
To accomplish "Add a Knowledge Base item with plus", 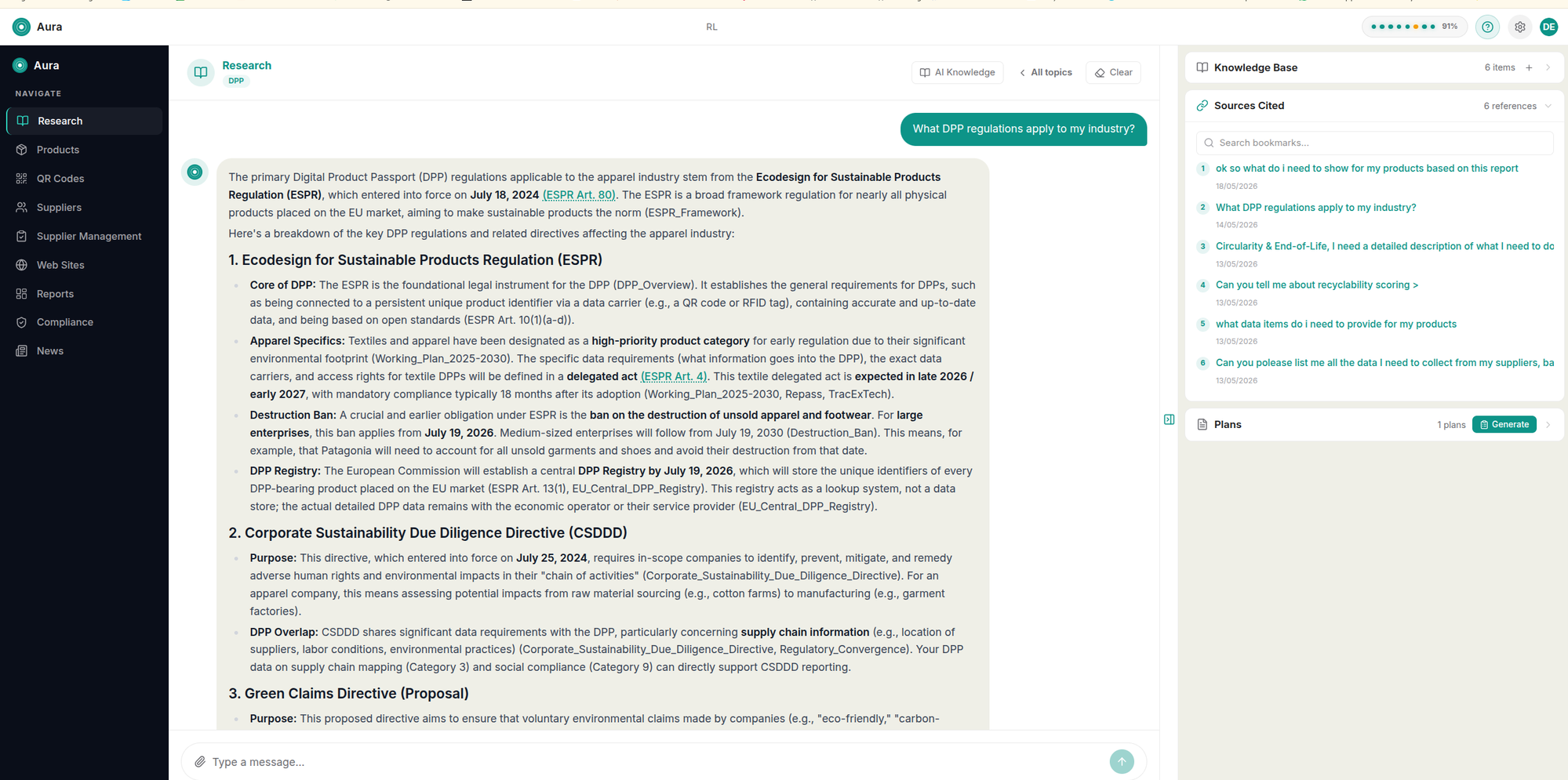I will click(x=1529, y=67).
